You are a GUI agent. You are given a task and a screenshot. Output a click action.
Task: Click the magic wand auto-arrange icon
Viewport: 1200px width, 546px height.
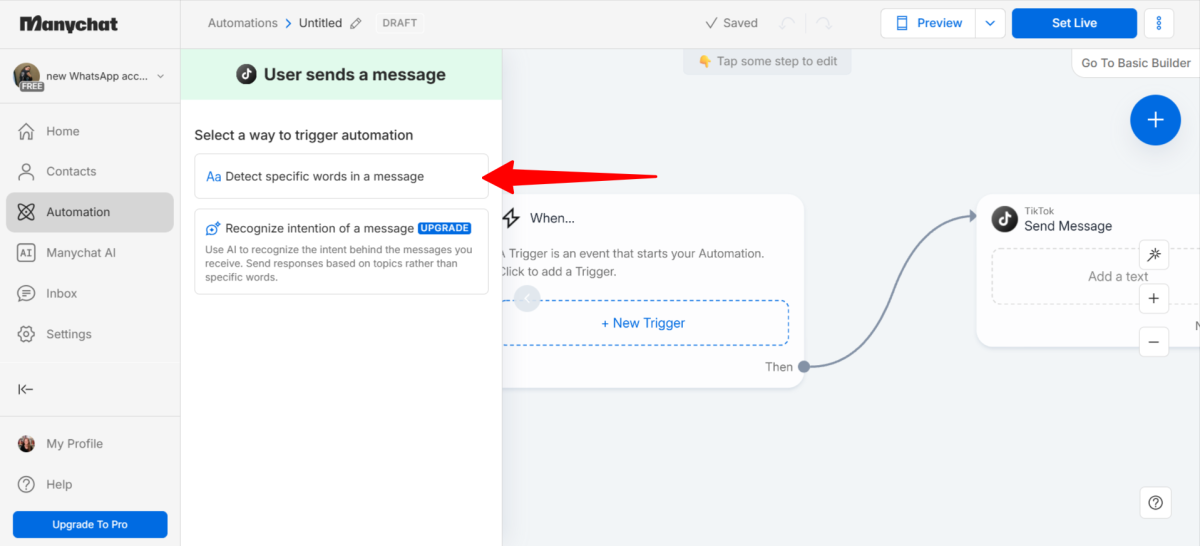pyautogui.click(x=1153, y=255)
